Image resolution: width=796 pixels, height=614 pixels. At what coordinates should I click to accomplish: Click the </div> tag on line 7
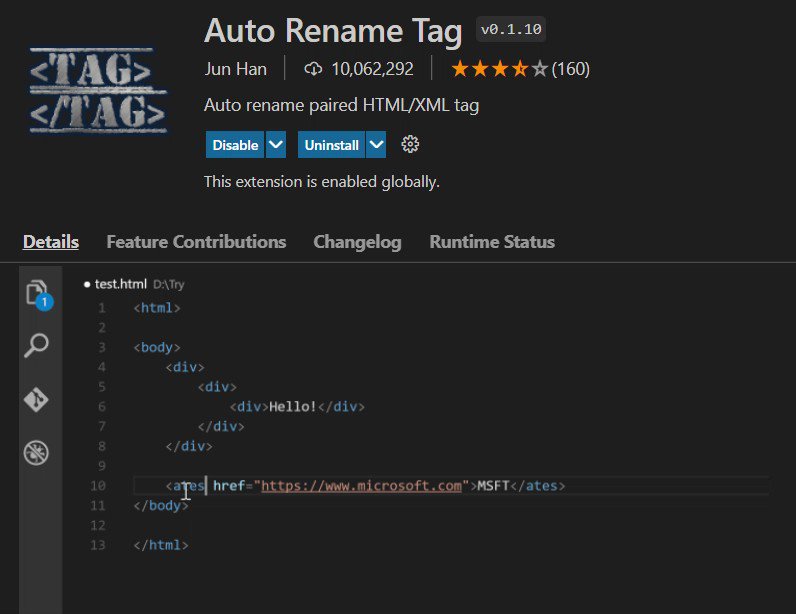221,427
